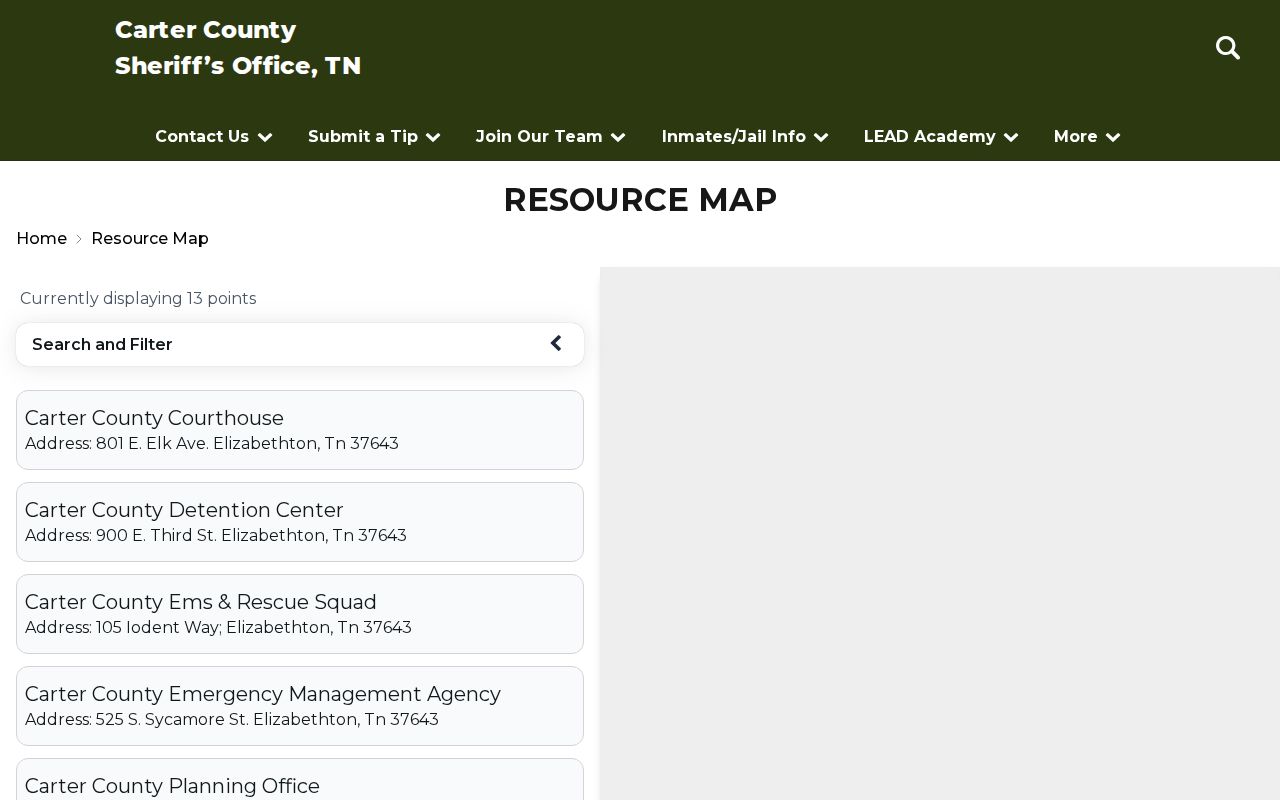The height and width of the screenshot is (800, 1280).
Task: Select the Carter County Detention Center card
Action: coord(300,522)
